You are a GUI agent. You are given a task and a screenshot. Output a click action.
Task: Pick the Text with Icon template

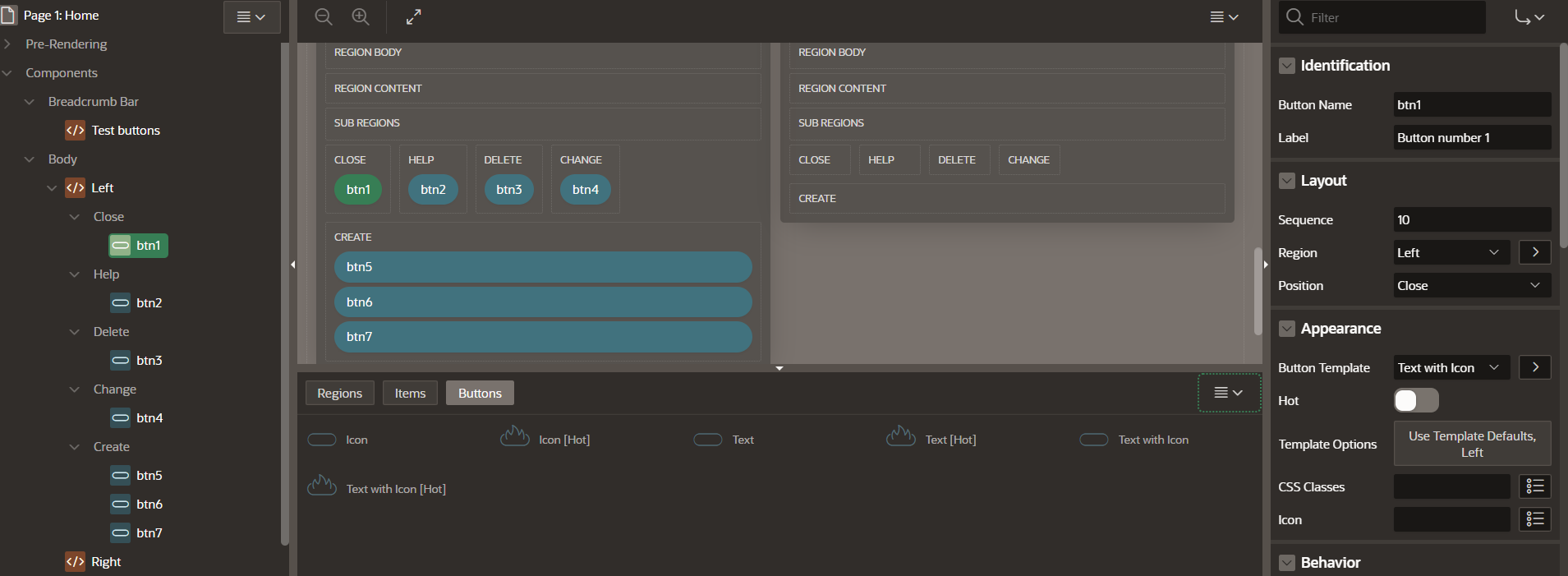click(x=1133, y=440)
